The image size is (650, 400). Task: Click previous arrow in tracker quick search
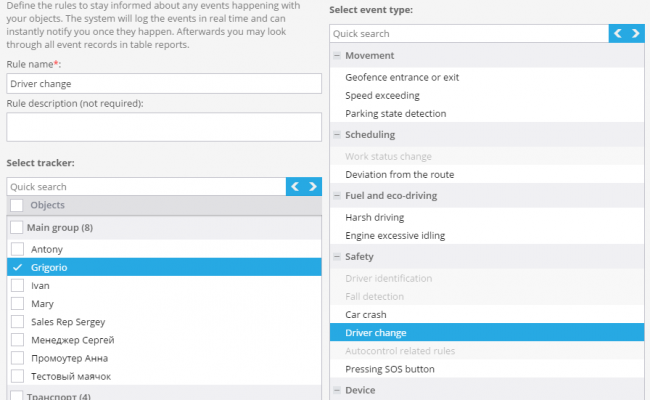pyautogui.click(x=295, y=187)
